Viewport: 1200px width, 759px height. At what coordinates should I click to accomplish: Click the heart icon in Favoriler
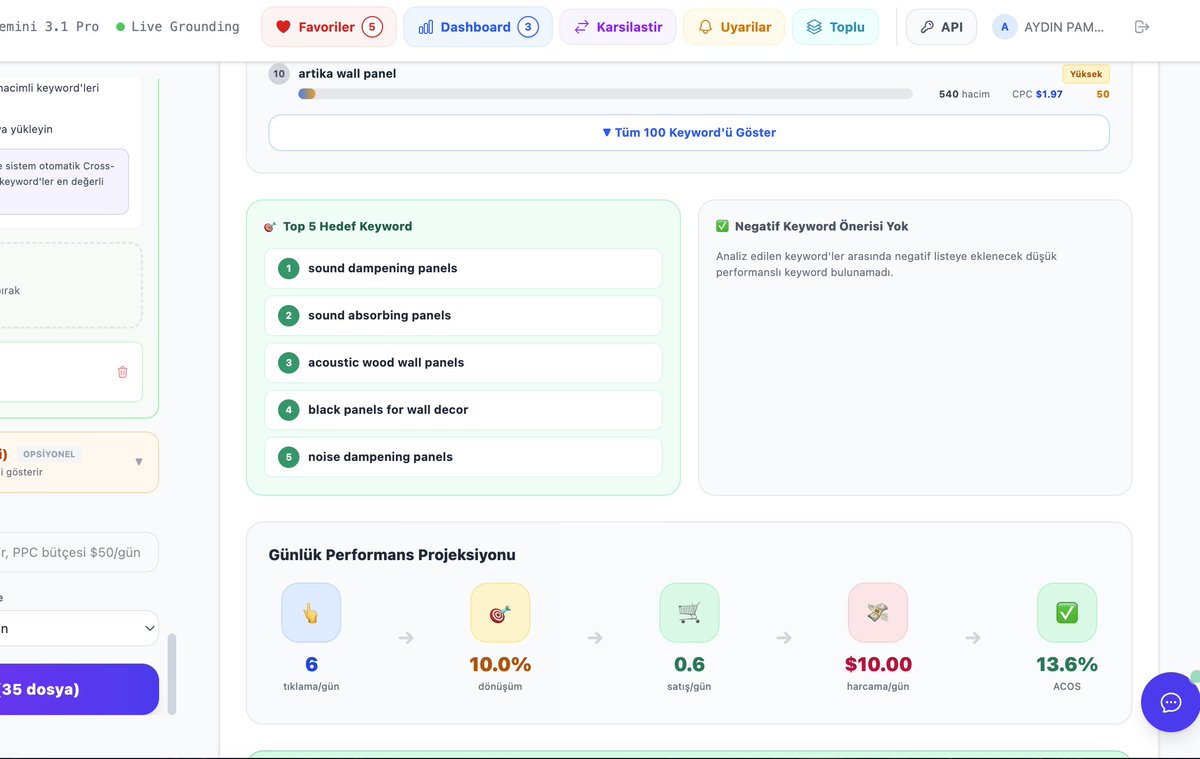pyautogui.click(x=283, y=27)
